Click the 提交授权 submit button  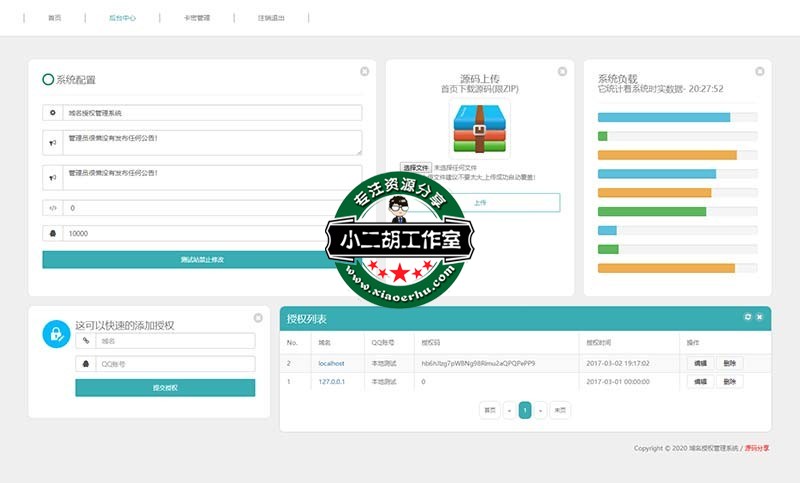[x=165, y=387]
